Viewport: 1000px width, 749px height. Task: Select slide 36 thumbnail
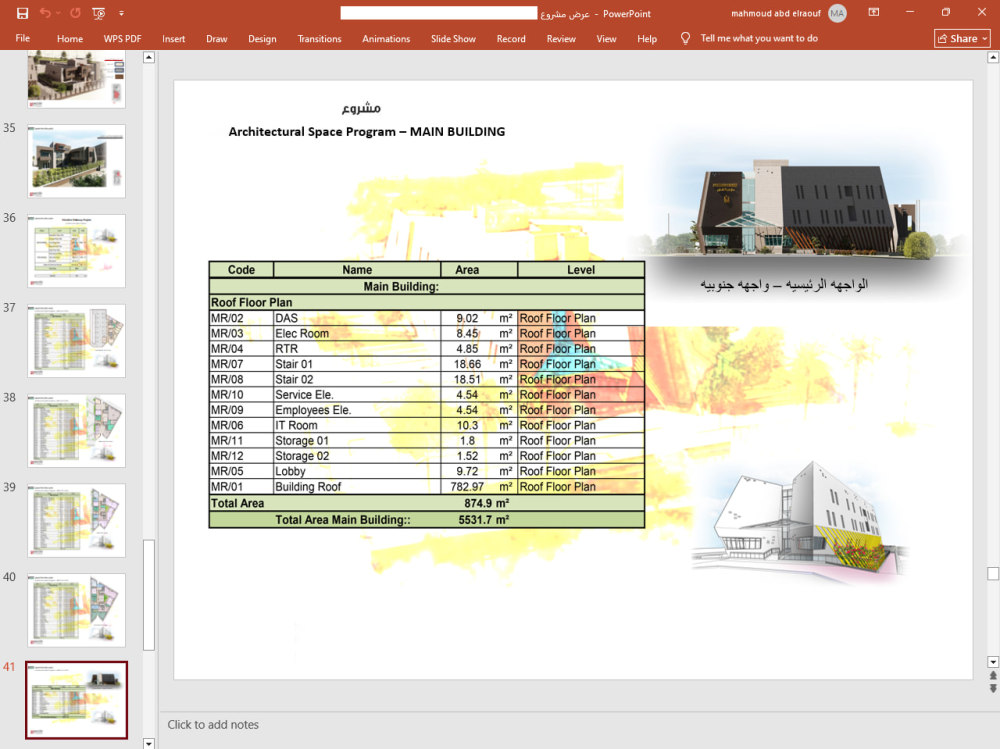(x=77, y=251)
